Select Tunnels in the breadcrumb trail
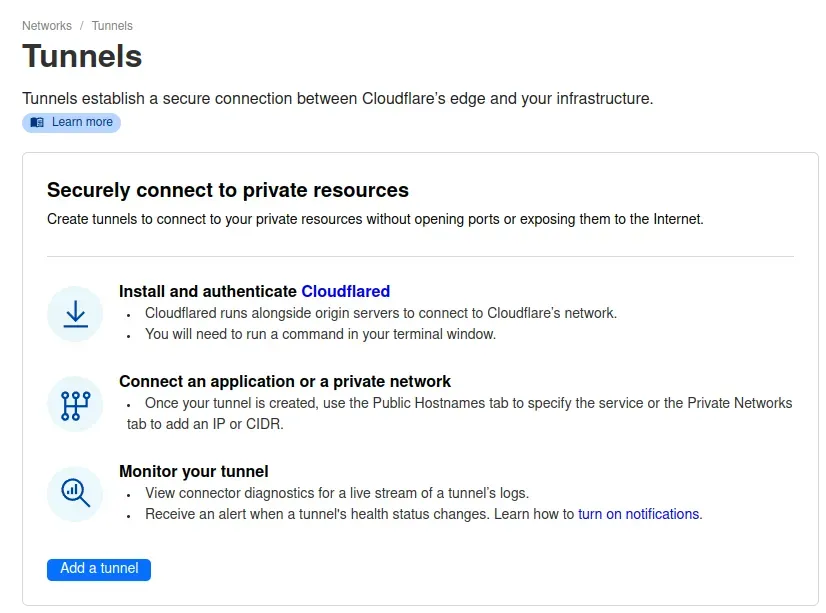 click(112, 26)
